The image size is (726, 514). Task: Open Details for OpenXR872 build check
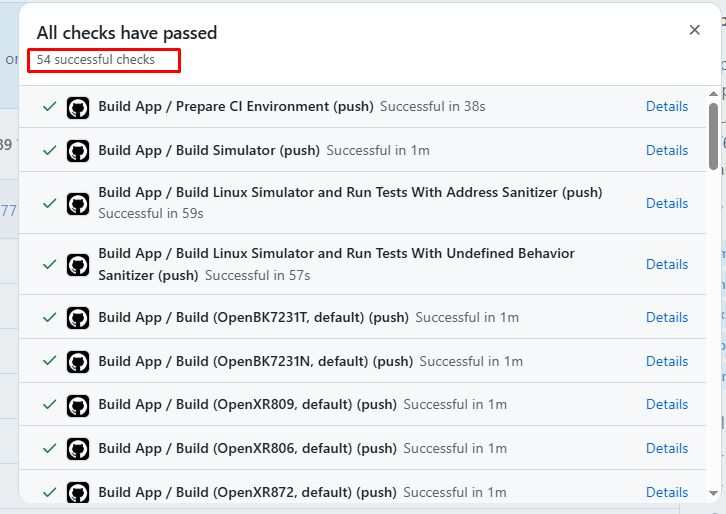point(667,492)
